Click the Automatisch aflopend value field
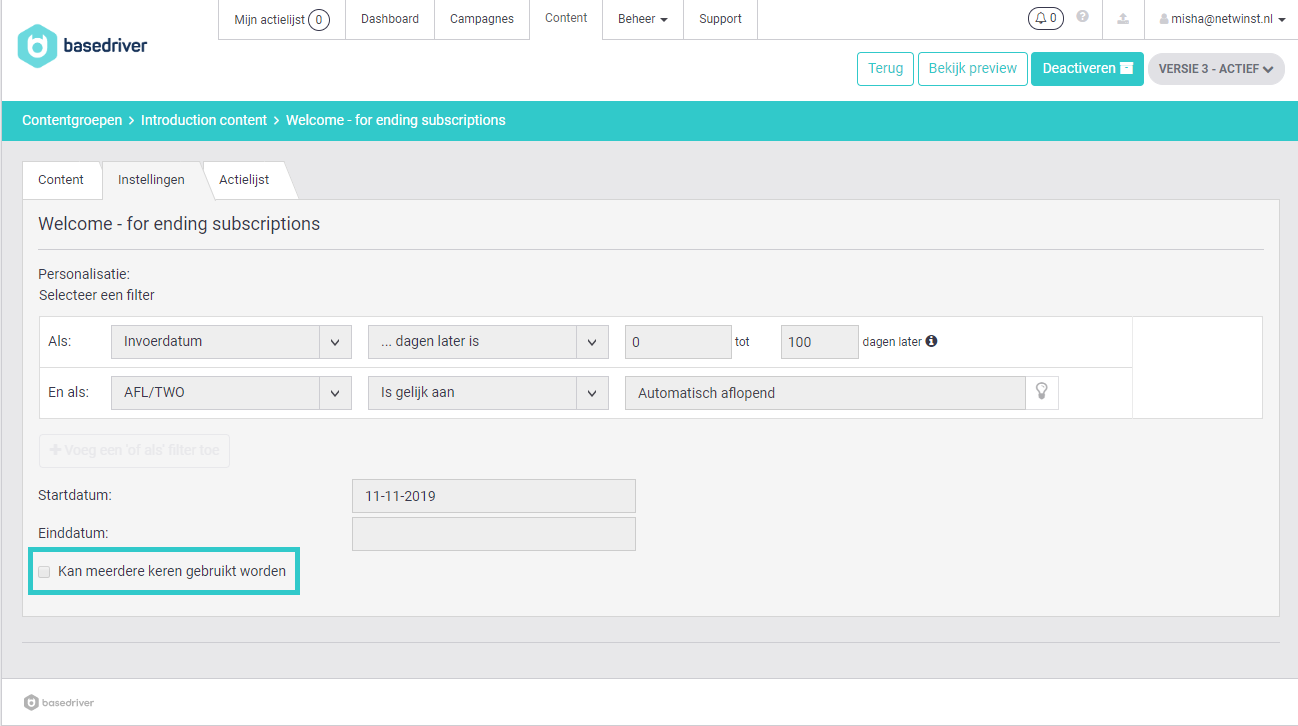The width and height of the screenshot is (1298, 726). [x=825, y=392]
